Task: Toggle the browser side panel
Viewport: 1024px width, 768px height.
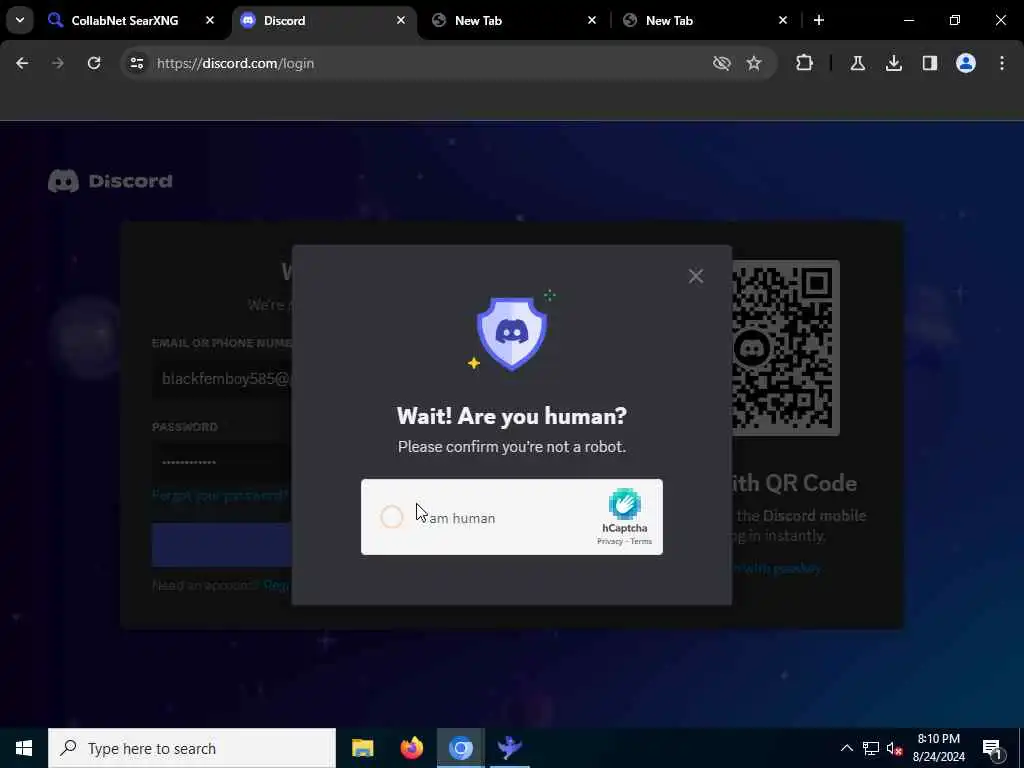Action: (x=929, y=63)
